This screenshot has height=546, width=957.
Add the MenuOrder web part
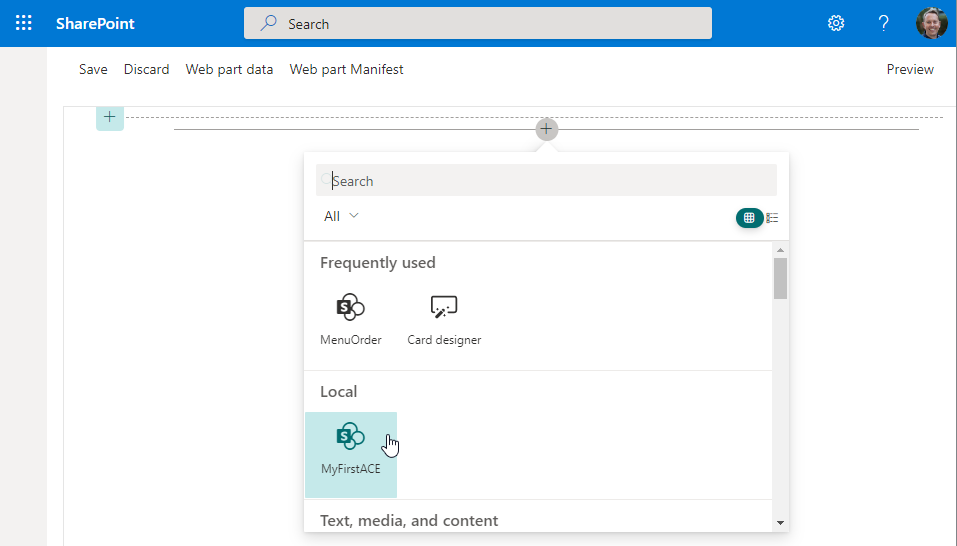350,319
